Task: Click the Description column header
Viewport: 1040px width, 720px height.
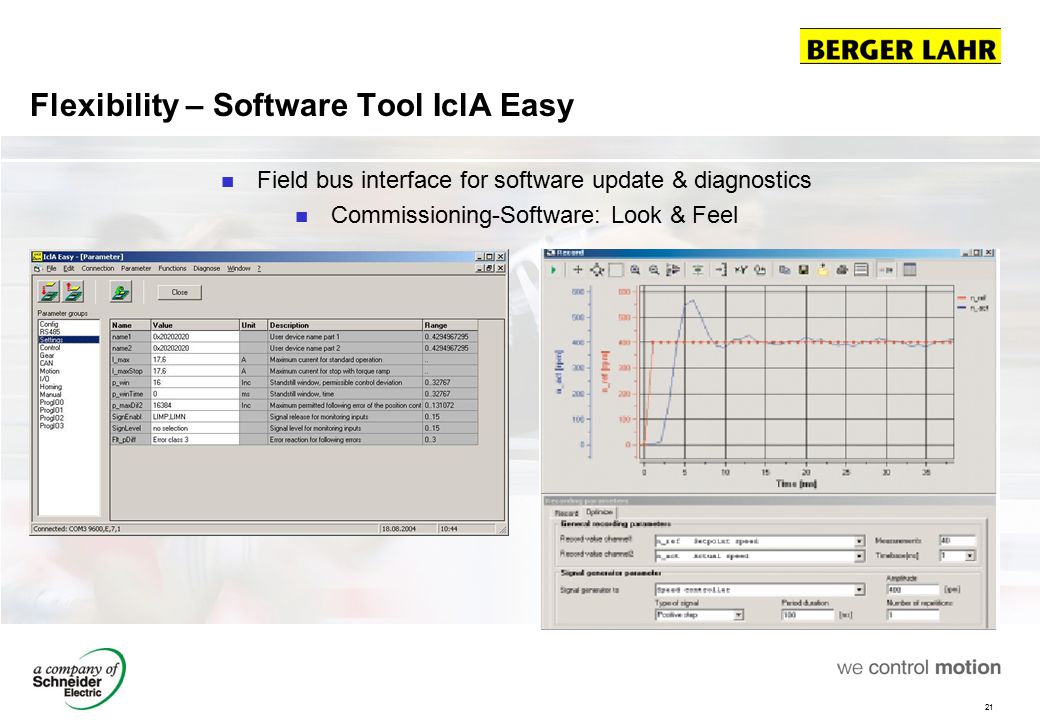Action: point(345,325)
